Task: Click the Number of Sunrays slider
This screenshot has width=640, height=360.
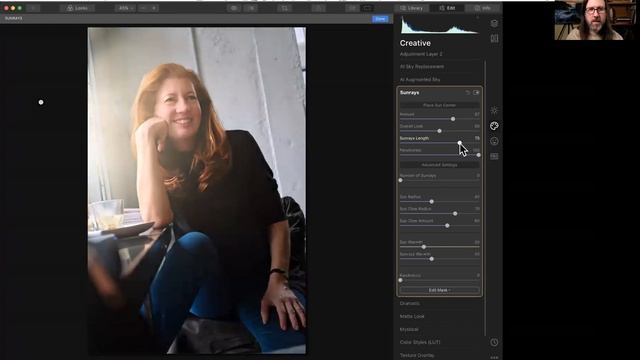Action: pyautogui.click(x=440, y=180)
